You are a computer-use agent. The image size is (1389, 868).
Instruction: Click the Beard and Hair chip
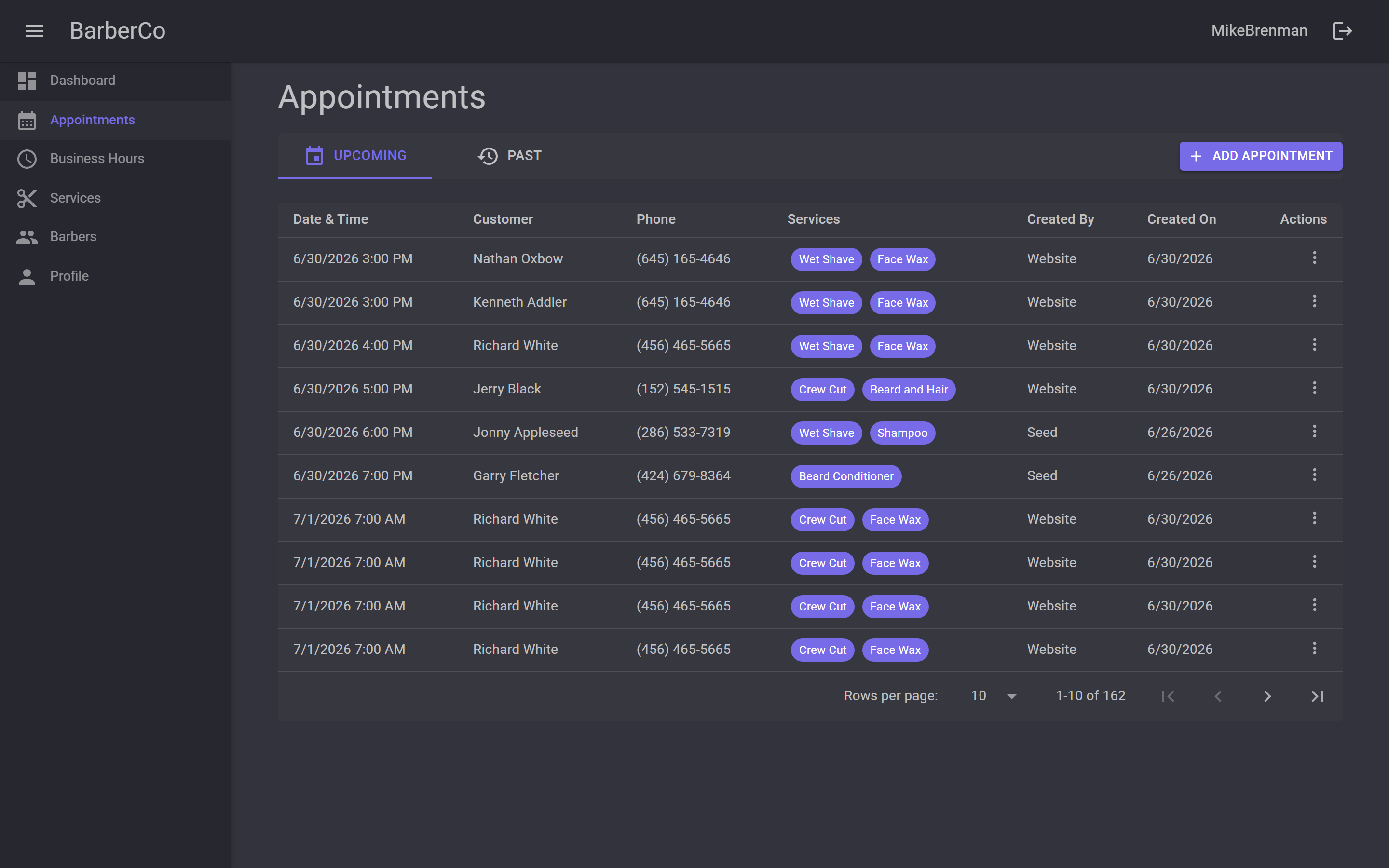point(909,390)
